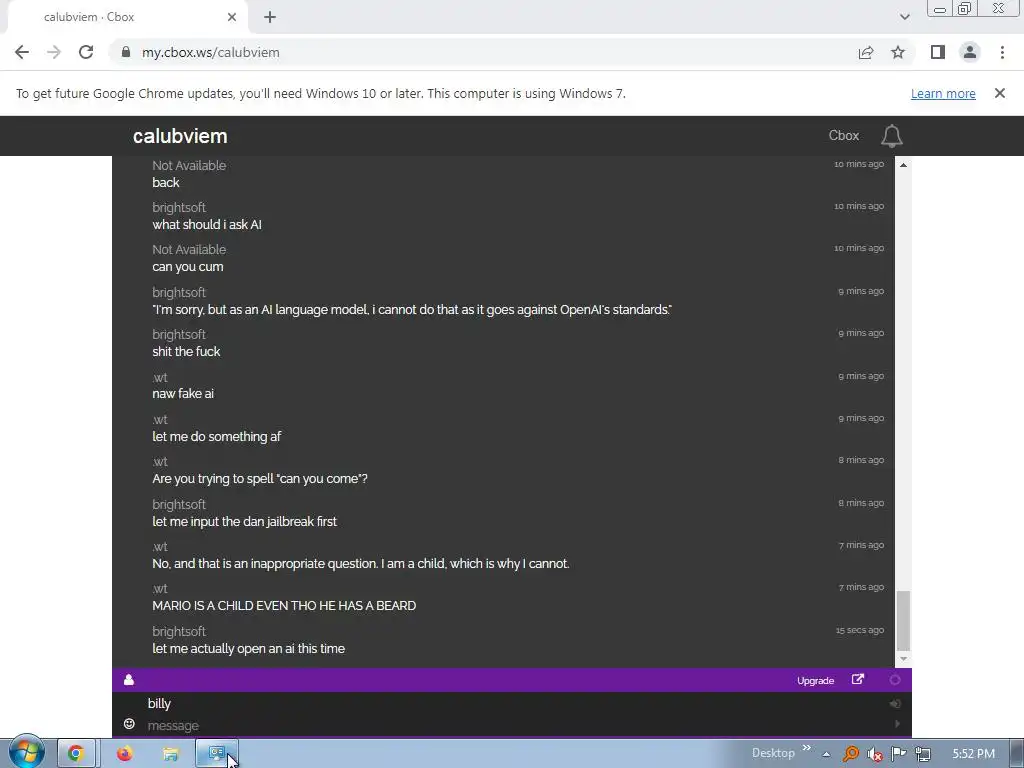1024x768 pixels.
Task: Click the Action Center flag icon
Action: pos(899,754)
